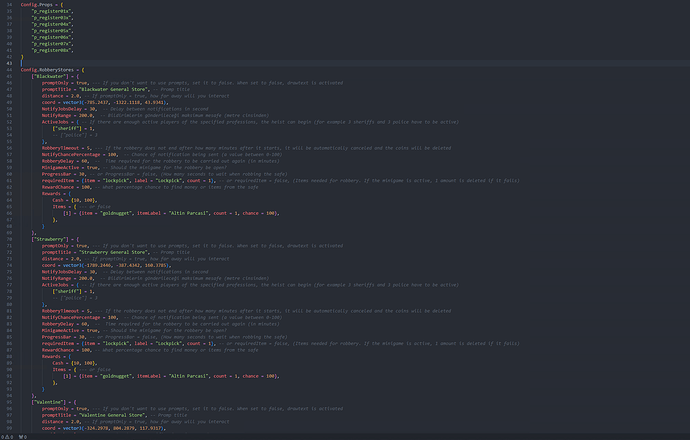Click RobberyTimeout on line 56
690x440 pixels.
point(60,148)
